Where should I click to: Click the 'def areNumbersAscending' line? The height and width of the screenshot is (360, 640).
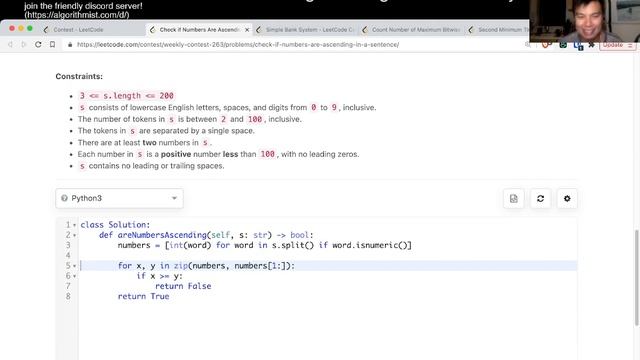coord(206,235)
